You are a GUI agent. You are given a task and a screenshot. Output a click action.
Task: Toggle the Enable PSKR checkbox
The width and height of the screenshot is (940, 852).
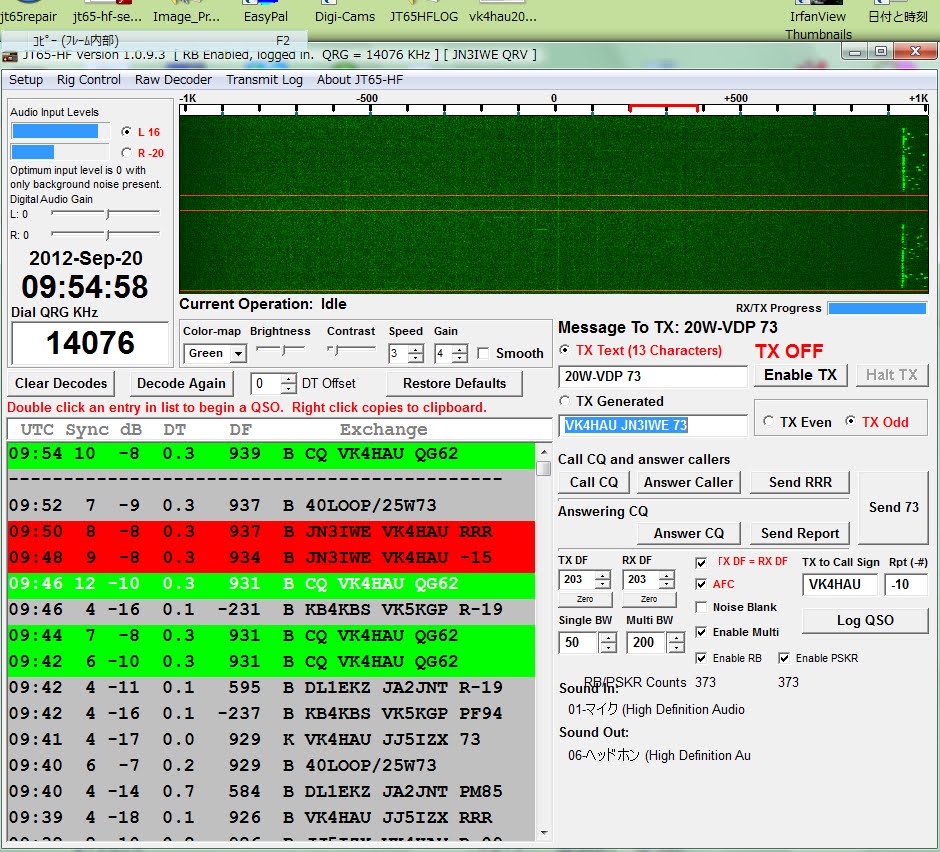click(x=784, y=658)
